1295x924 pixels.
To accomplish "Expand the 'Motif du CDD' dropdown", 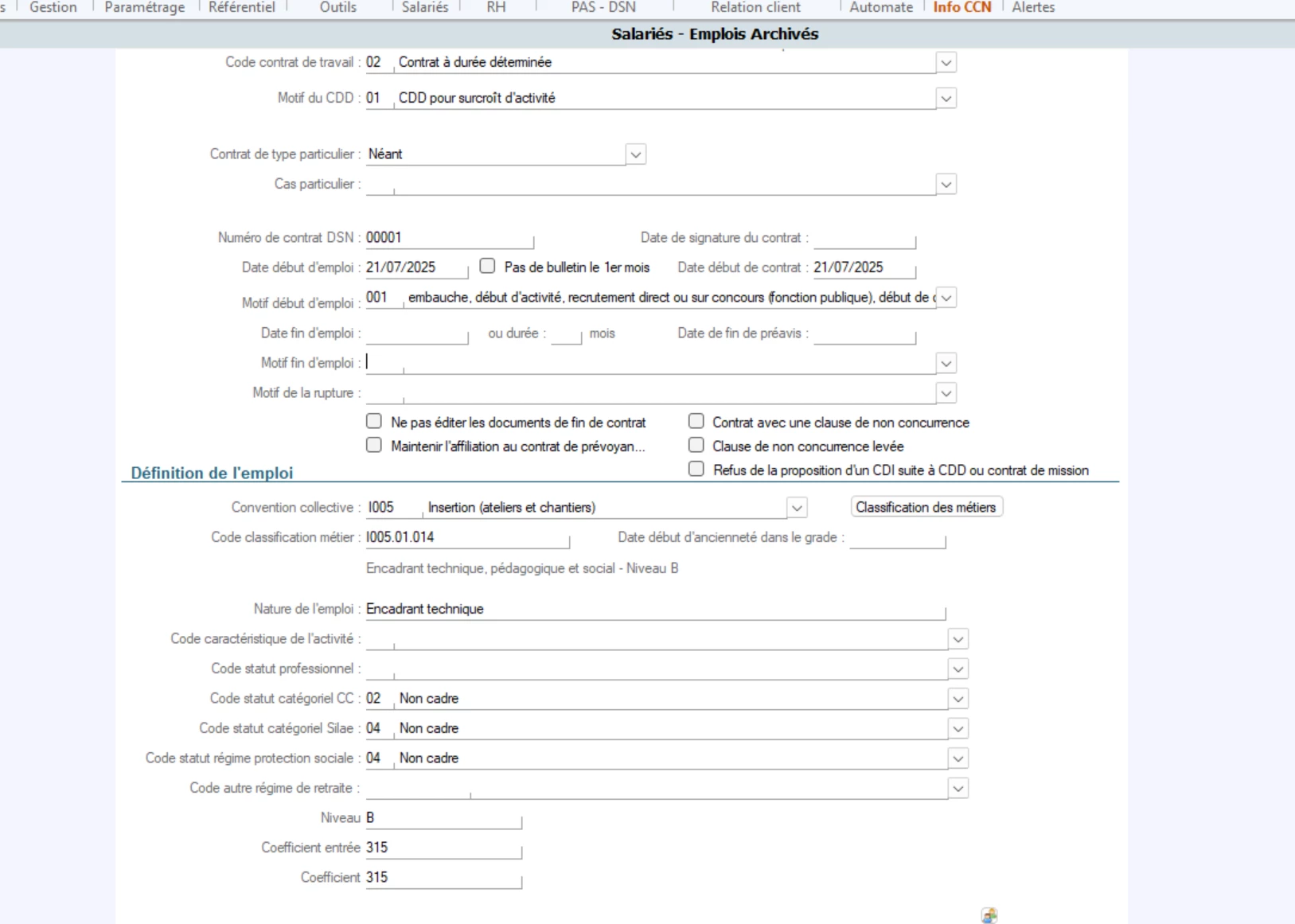I will point(946,98).
